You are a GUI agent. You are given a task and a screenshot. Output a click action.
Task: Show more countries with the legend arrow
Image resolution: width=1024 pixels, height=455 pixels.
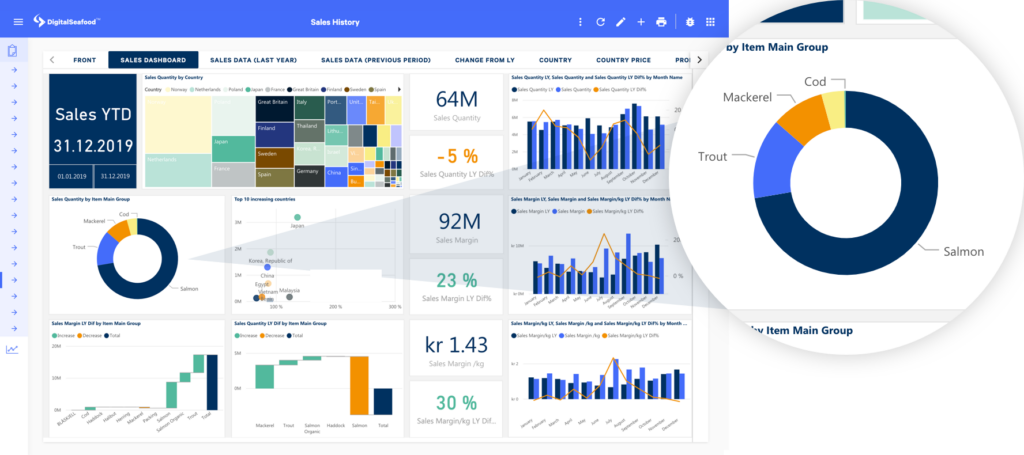click(x=399, y=89)
